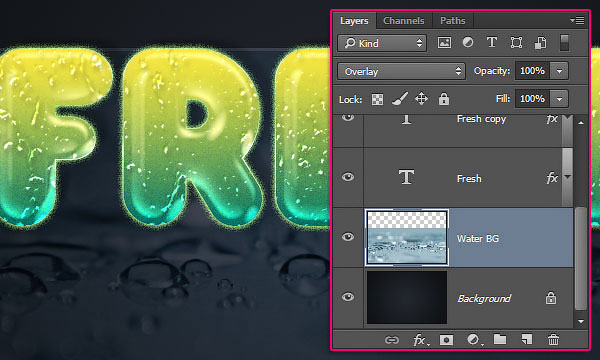
Task: Toggle visibility of Fresh copy layer
Action: click(x=348, y=117)
